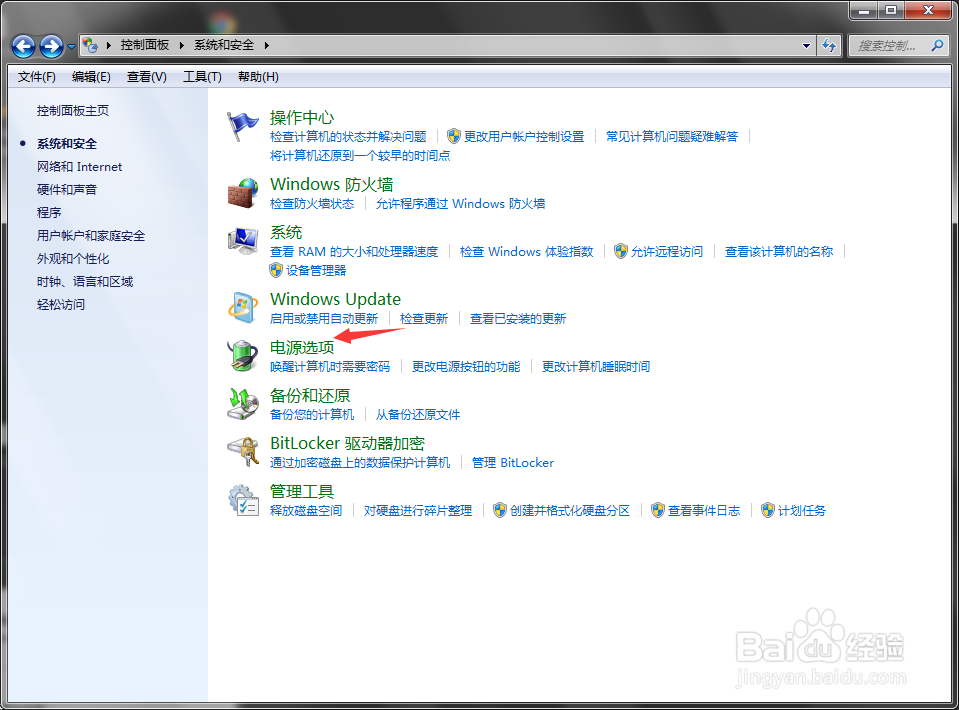Viewport: 959px width, 710px height.
Task: Go forward with the Forward arrow button
Action: point(51,46)
